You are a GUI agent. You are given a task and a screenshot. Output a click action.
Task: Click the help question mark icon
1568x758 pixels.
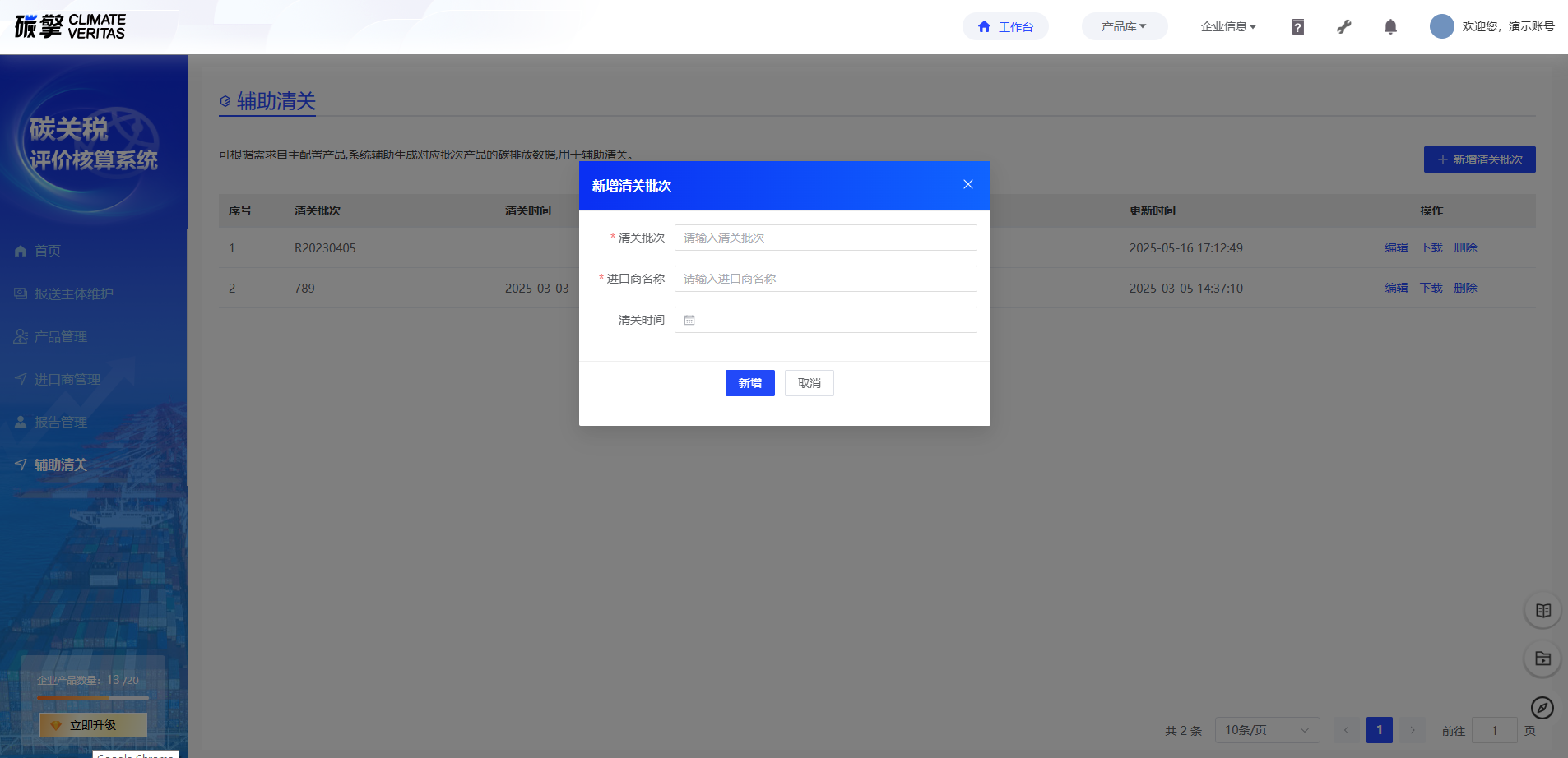click(x=1297, y=27)
